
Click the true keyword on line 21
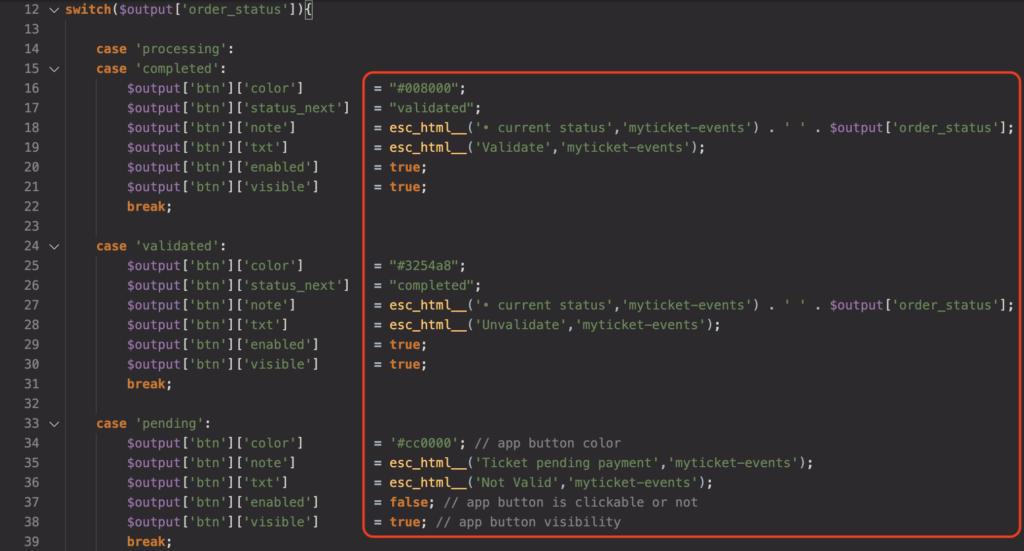click(x=405, y=187)
